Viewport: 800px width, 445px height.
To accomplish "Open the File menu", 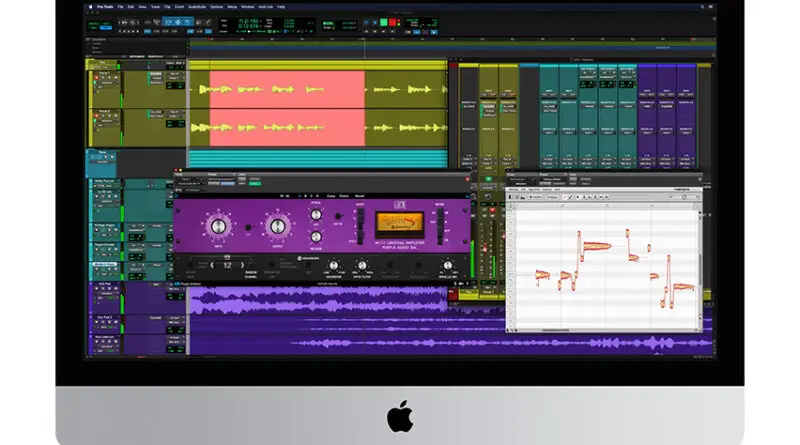I will pyautogui.click(x=120, y=7).
